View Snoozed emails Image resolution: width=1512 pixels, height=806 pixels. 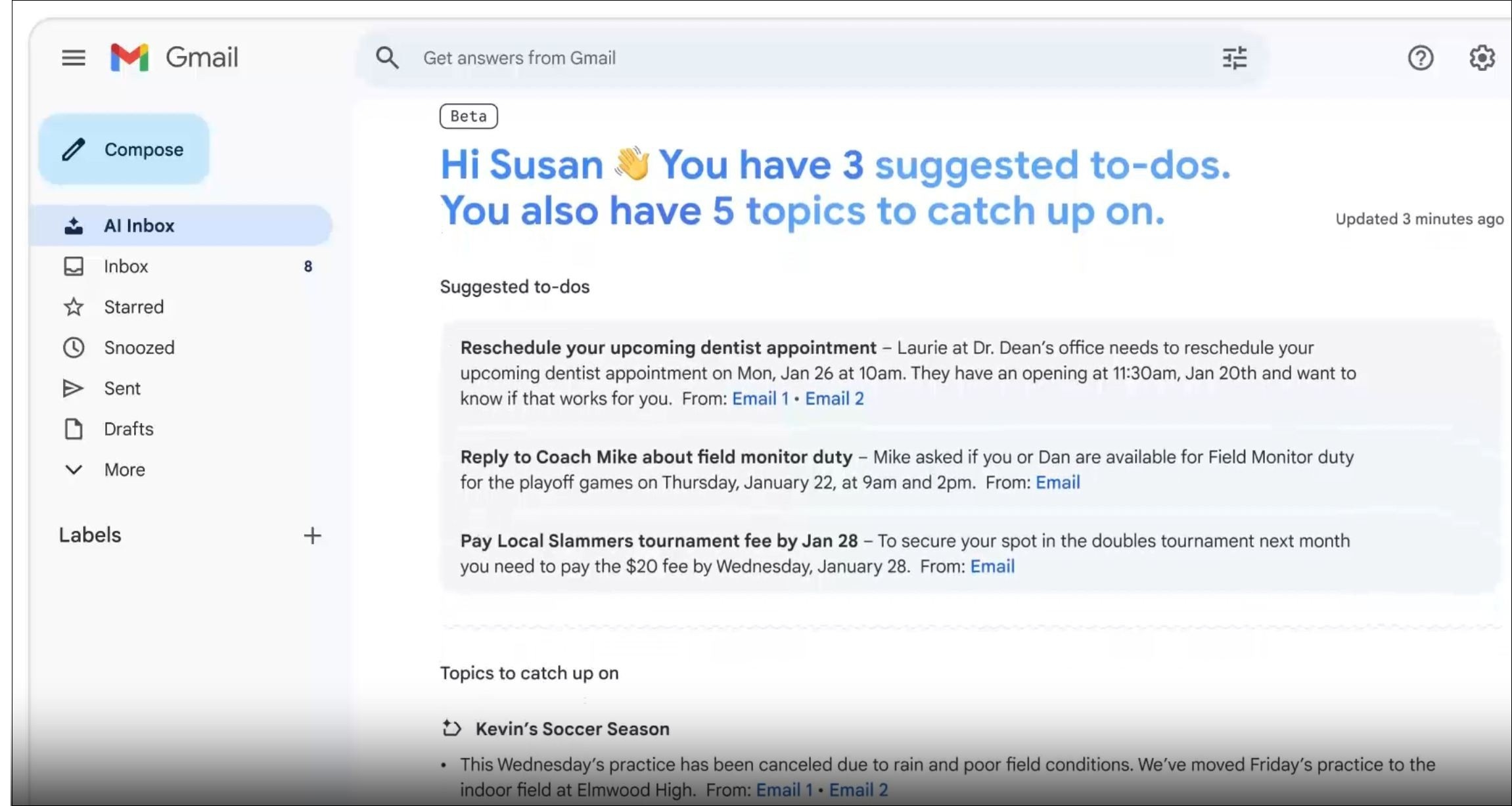139,347
